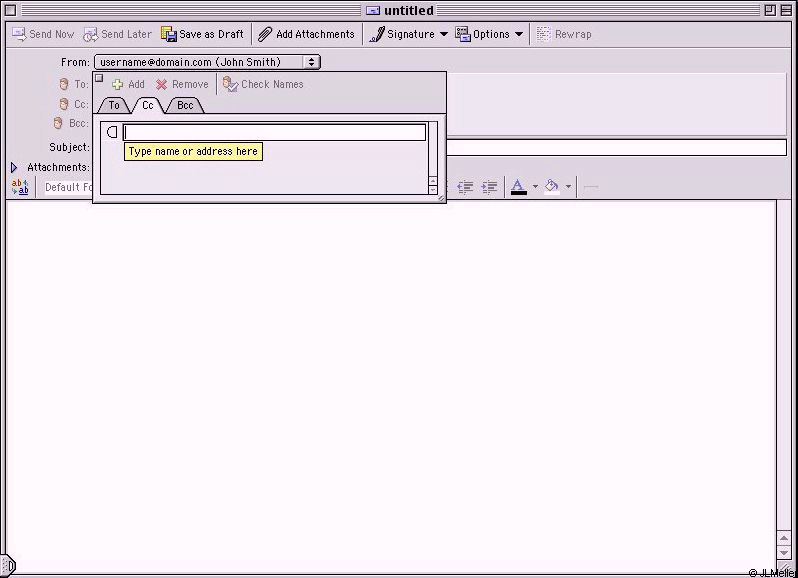
Task: Toggle HTML formatting with the ab icon
Action: 20,187
